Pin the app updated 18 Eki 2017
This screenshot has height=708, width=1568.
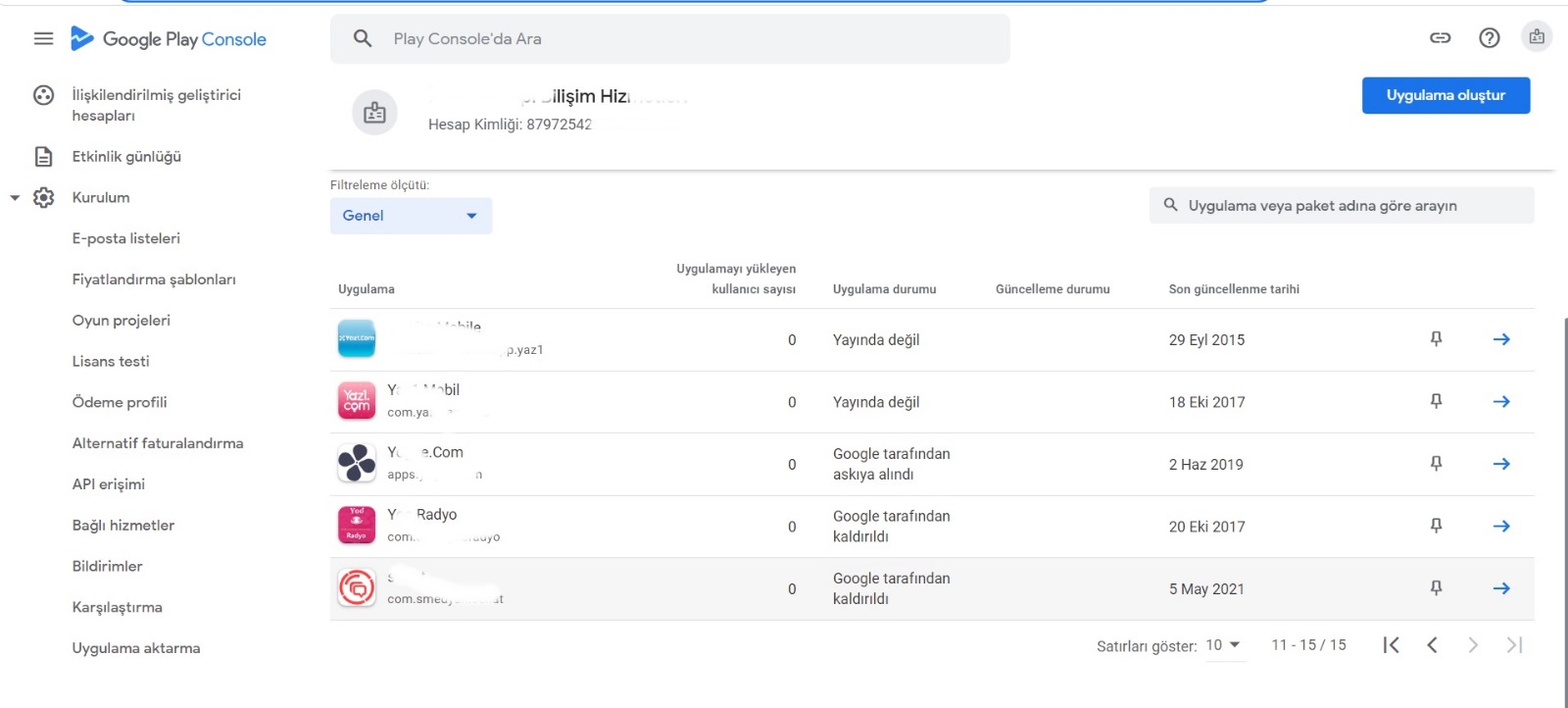pyautogui.click(x=1436, y=401)
